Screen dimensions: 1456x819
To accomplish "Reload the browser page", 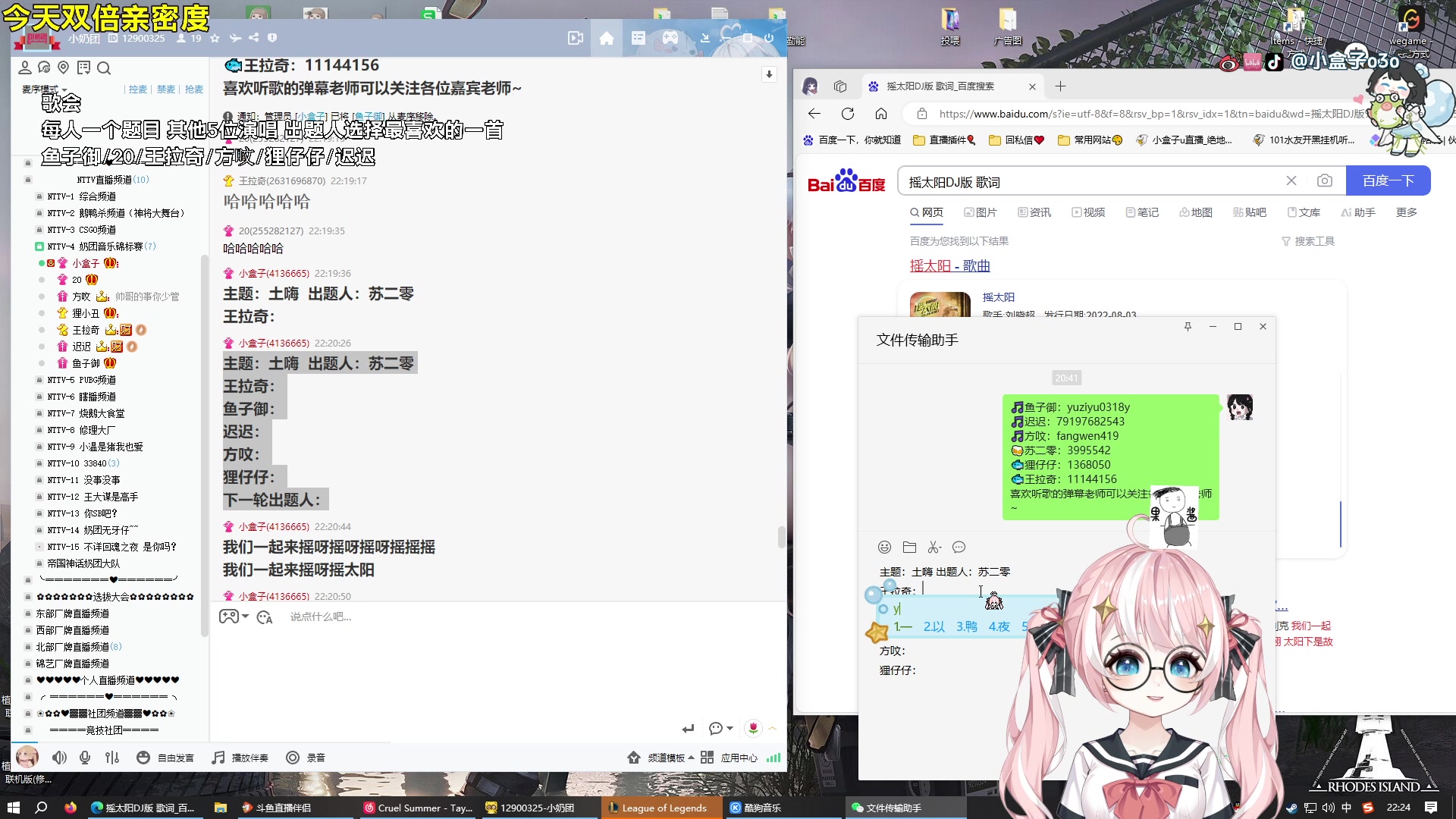I will coord(848,114).
